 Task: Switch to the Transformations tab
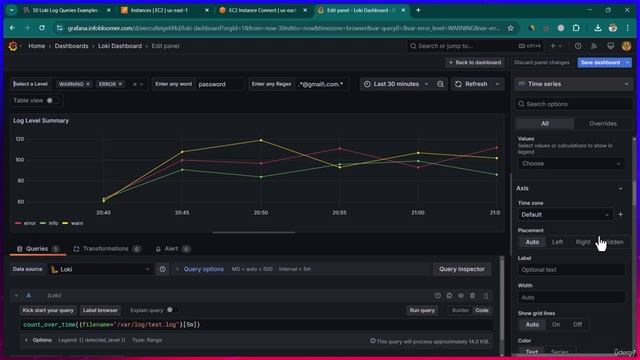pyautogui.click(x=107, y=249)
